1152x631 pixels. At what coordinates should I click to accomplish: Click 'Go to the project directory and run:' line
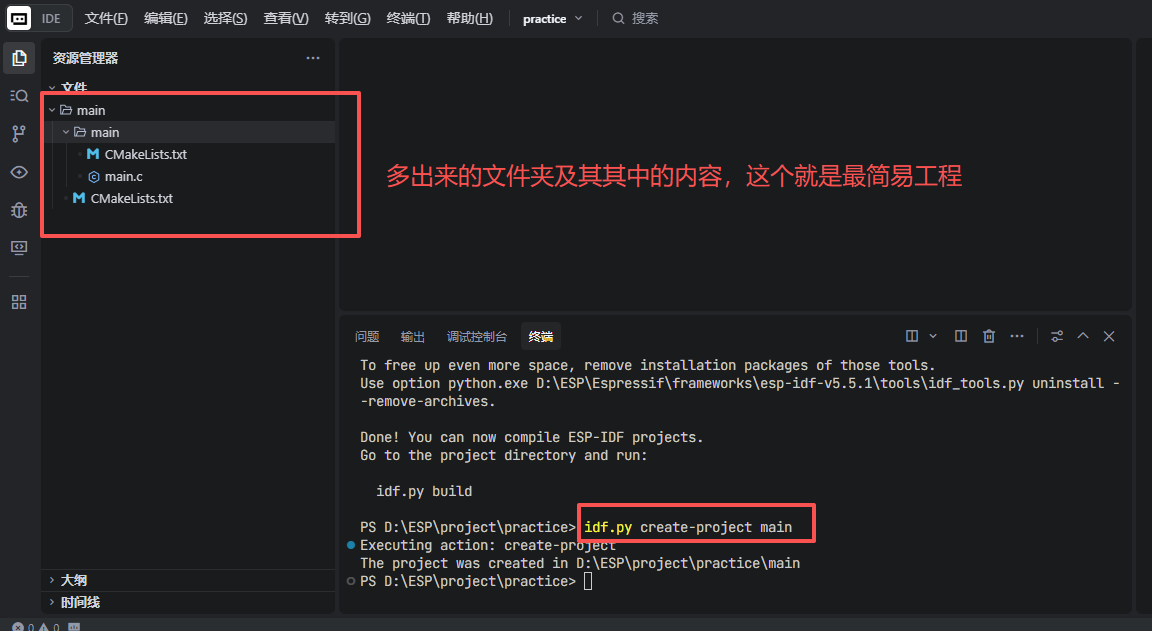(x=503, y=455)
